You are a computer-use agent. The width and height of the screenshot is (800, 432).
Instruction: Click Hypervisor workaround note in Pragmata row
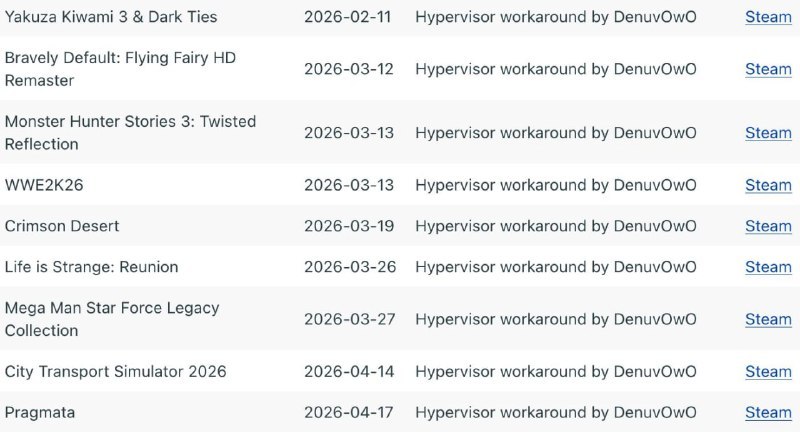coord(555,412)
